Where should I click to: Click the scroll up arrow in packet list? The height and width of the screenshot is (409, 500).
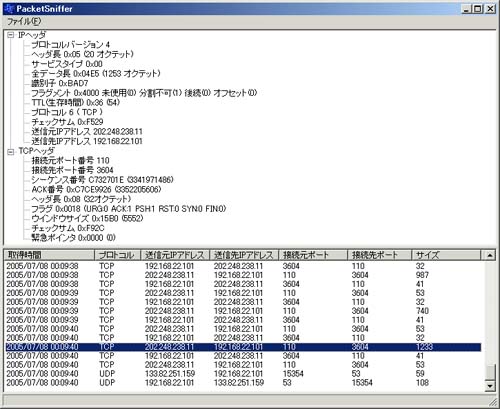490,255
